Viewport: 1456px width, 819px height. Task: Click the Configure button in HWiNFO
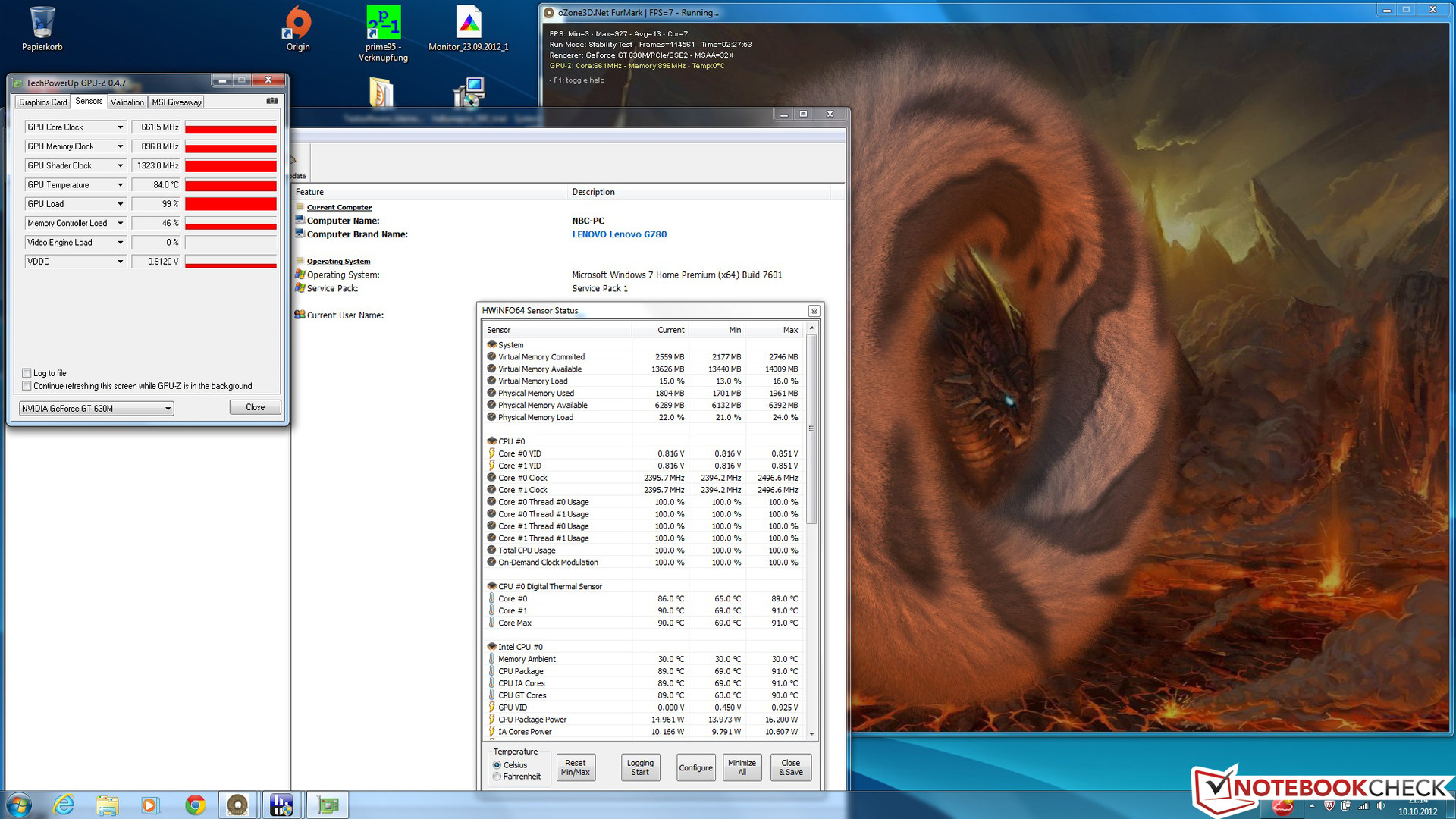696,767
